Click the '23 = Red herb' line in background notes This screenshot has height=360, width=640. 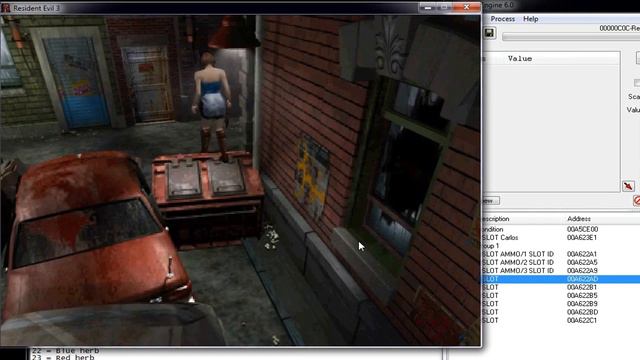[63, 357]
